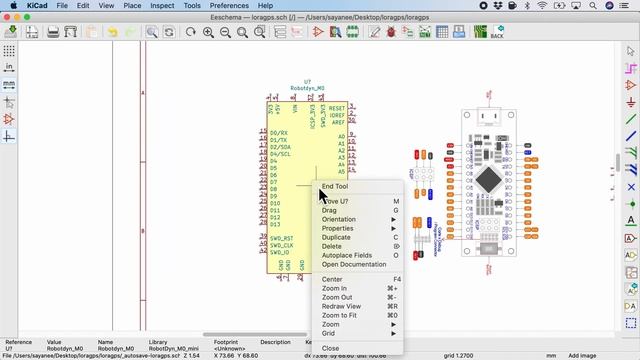The image size is (640, 360).
Task: Click the vertical scrollbar thumb
Action: click(x=618, y=163)
